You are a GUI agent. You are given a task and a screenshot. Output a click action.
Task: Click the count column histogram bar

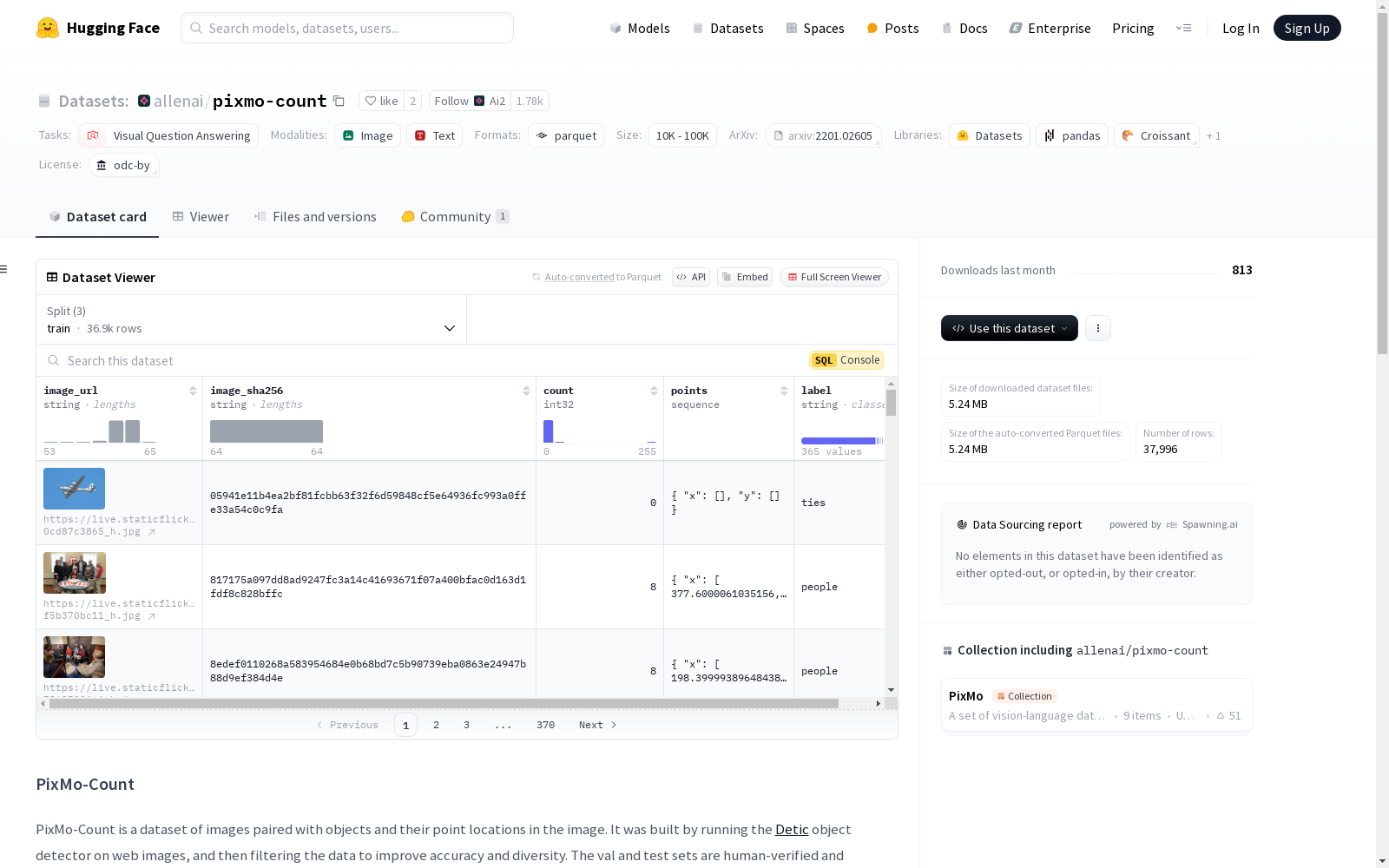pyautogui.click(x=549, y=431)
